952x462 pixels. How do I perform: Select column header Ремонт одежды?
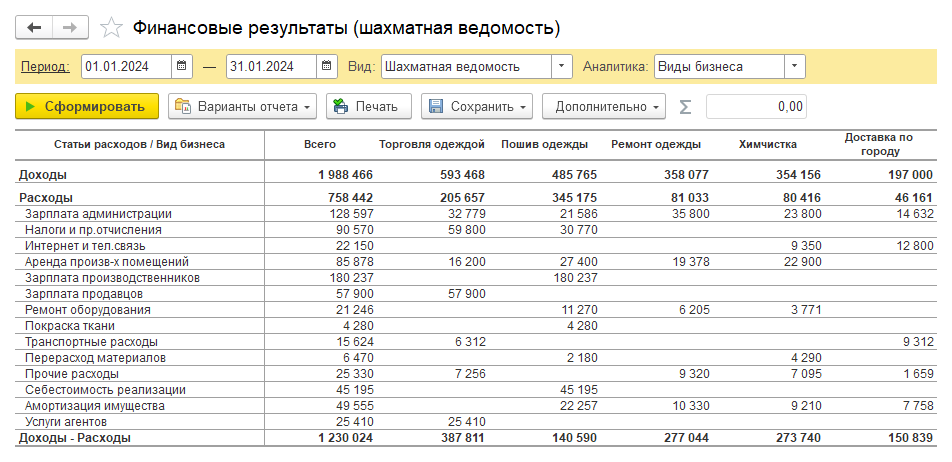click(x=656, y=144)
